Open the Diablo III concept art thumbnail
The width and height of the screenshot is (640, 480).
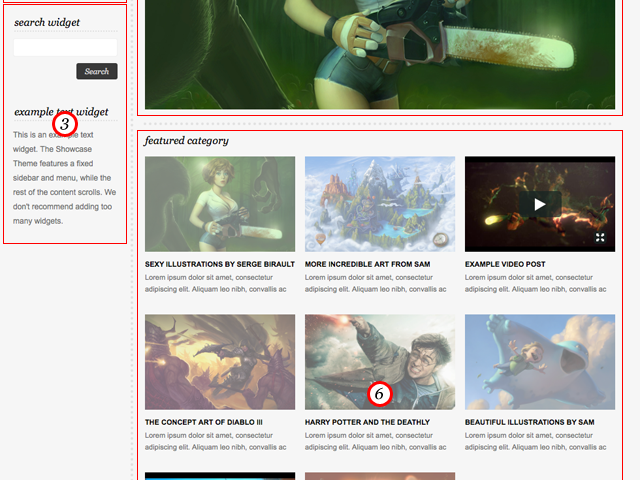[220, 362]
